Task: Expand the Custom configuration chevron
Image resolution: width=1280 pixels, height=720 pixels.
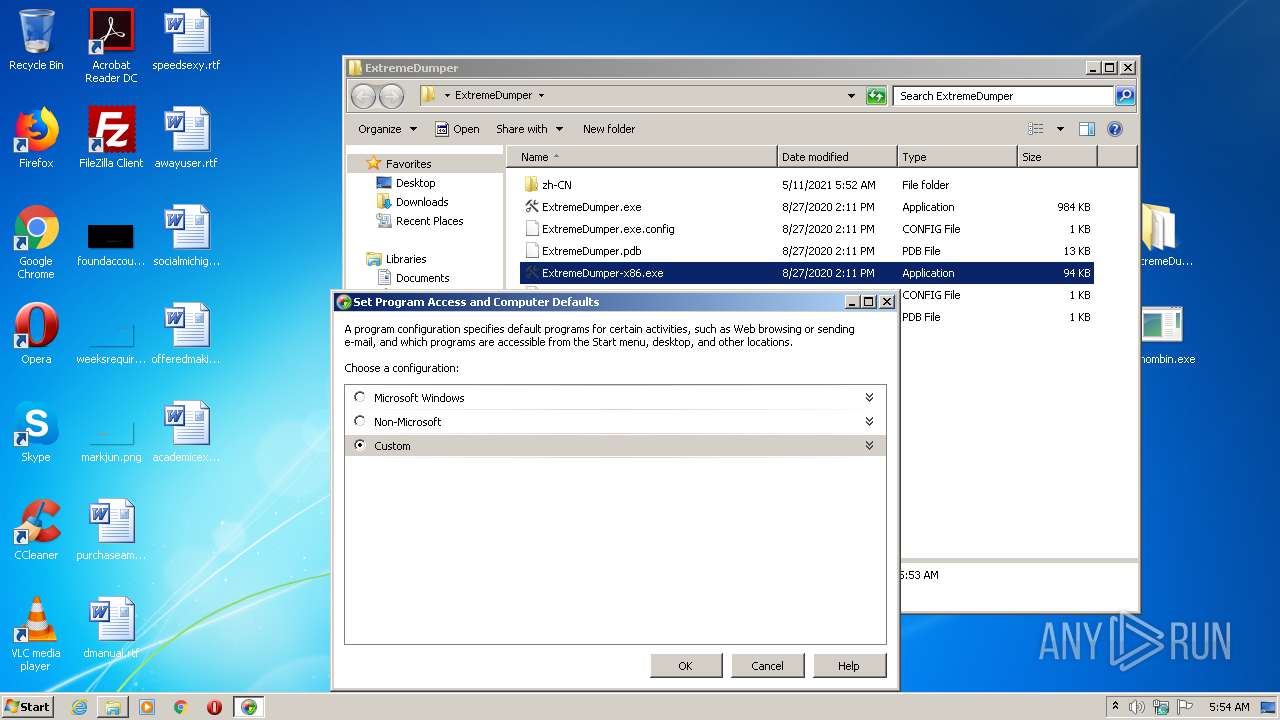Action: [869, 445]
